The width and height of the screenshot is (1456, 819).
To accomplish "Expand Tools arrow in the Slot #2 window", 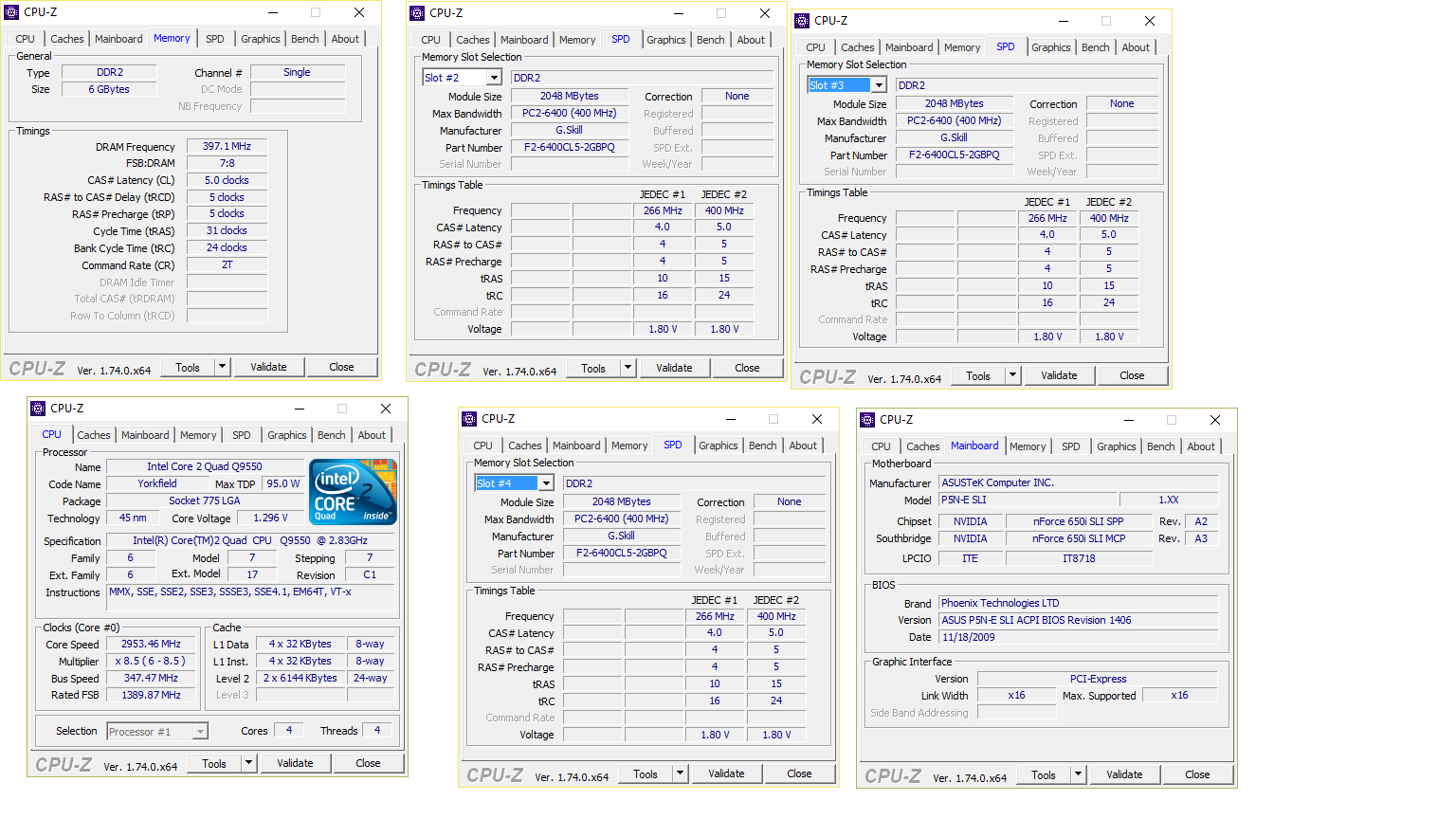I will pos(628,368).
